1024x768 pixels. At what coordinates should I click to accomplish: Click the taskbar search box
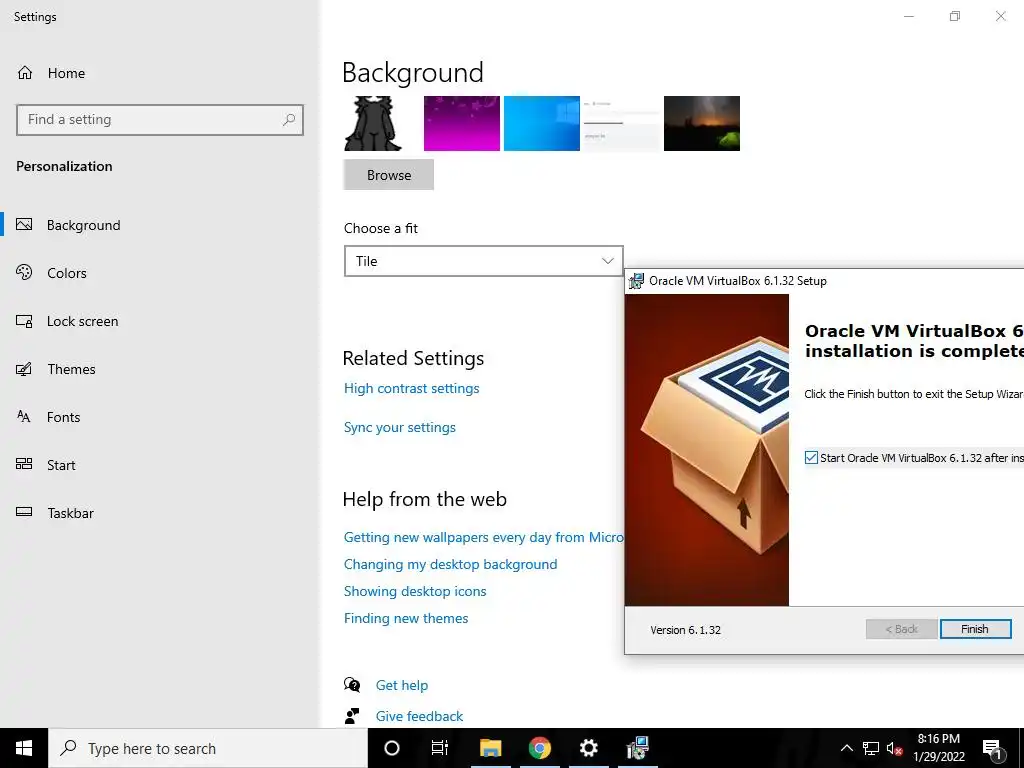coord(208,748)
